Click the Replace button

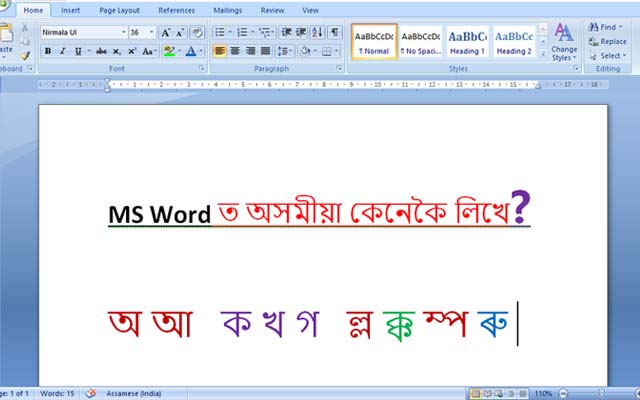point(607,41)
